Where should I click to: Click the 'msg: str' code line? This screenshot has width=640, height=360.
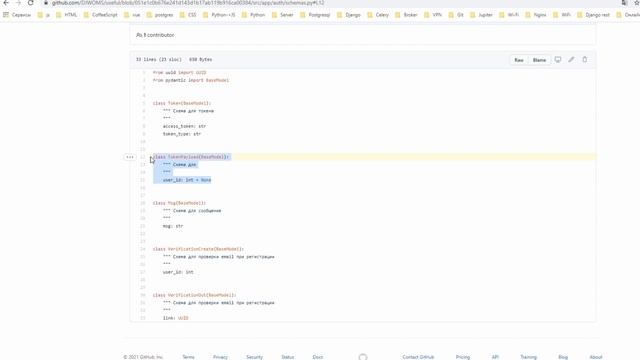point(173,226)
